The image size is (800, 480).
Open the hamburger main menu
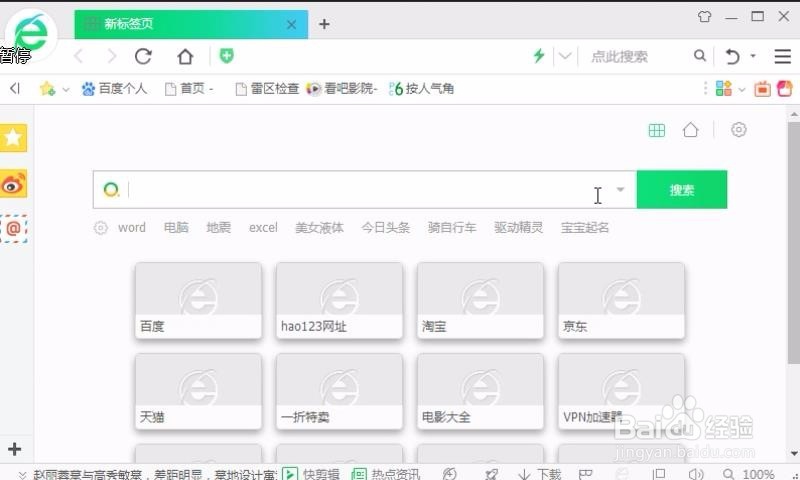point(782,56)
